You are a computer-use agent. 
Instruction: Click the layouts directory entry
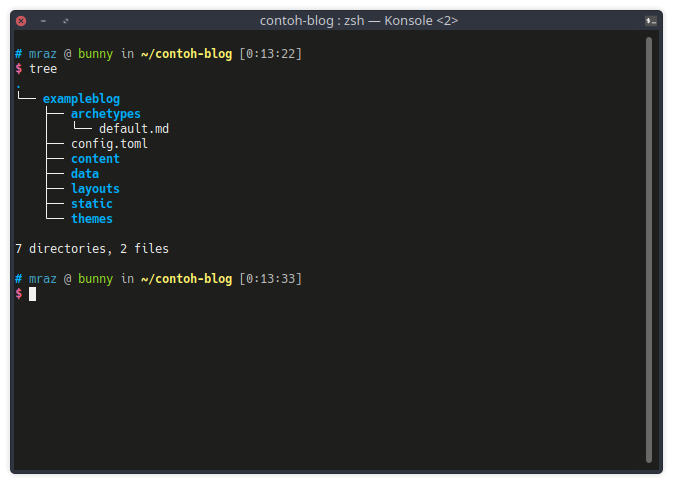pos(95,189)
